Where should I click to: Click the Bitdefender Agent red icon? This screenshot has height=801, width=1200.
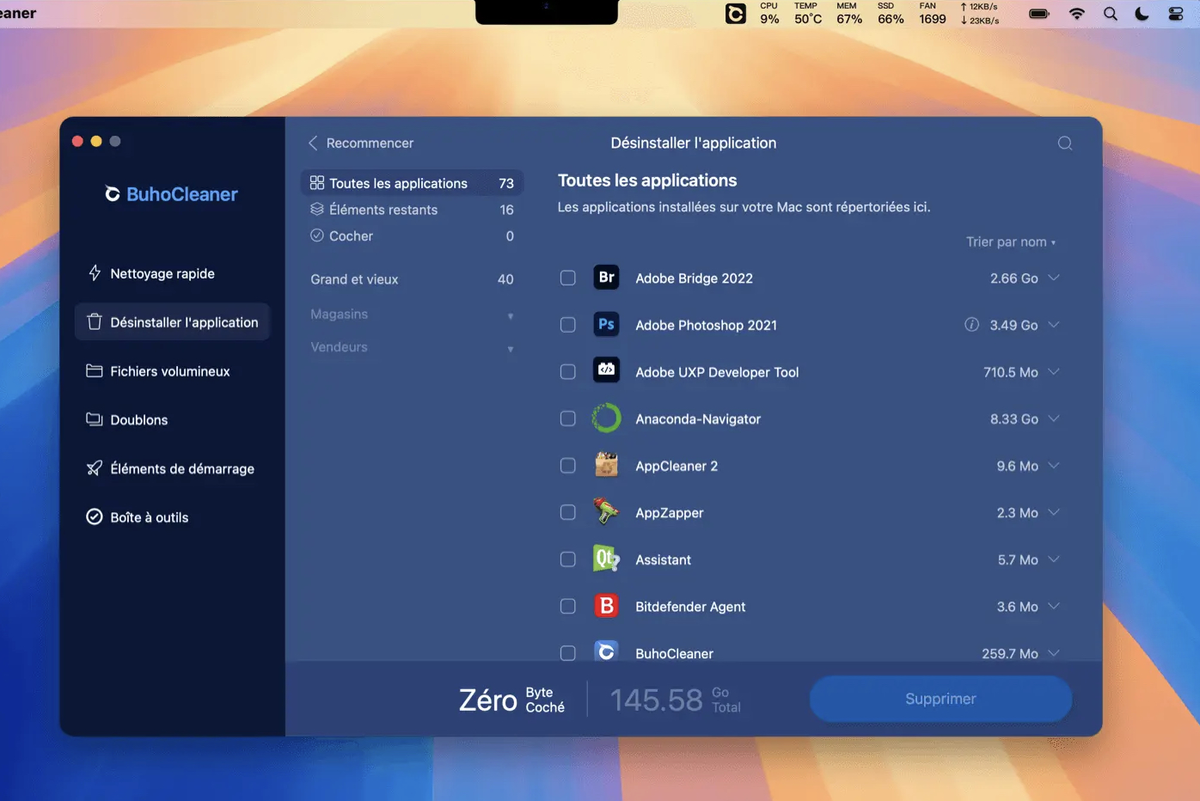606,606
